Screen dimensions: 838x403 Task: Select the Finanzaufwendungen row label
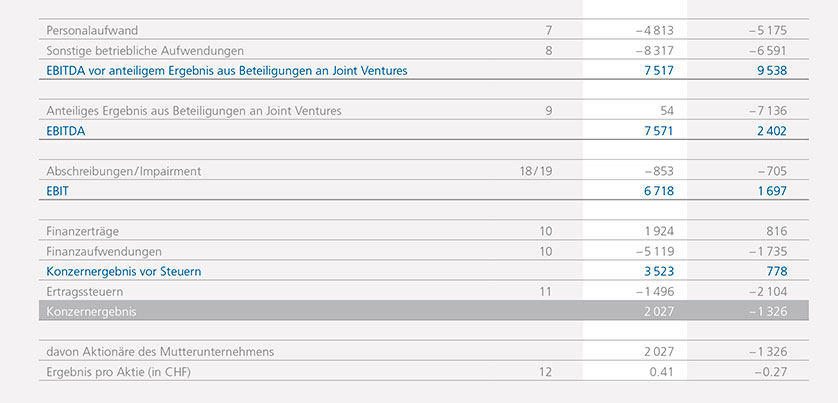pyautogui.click(x=104, y=251)
